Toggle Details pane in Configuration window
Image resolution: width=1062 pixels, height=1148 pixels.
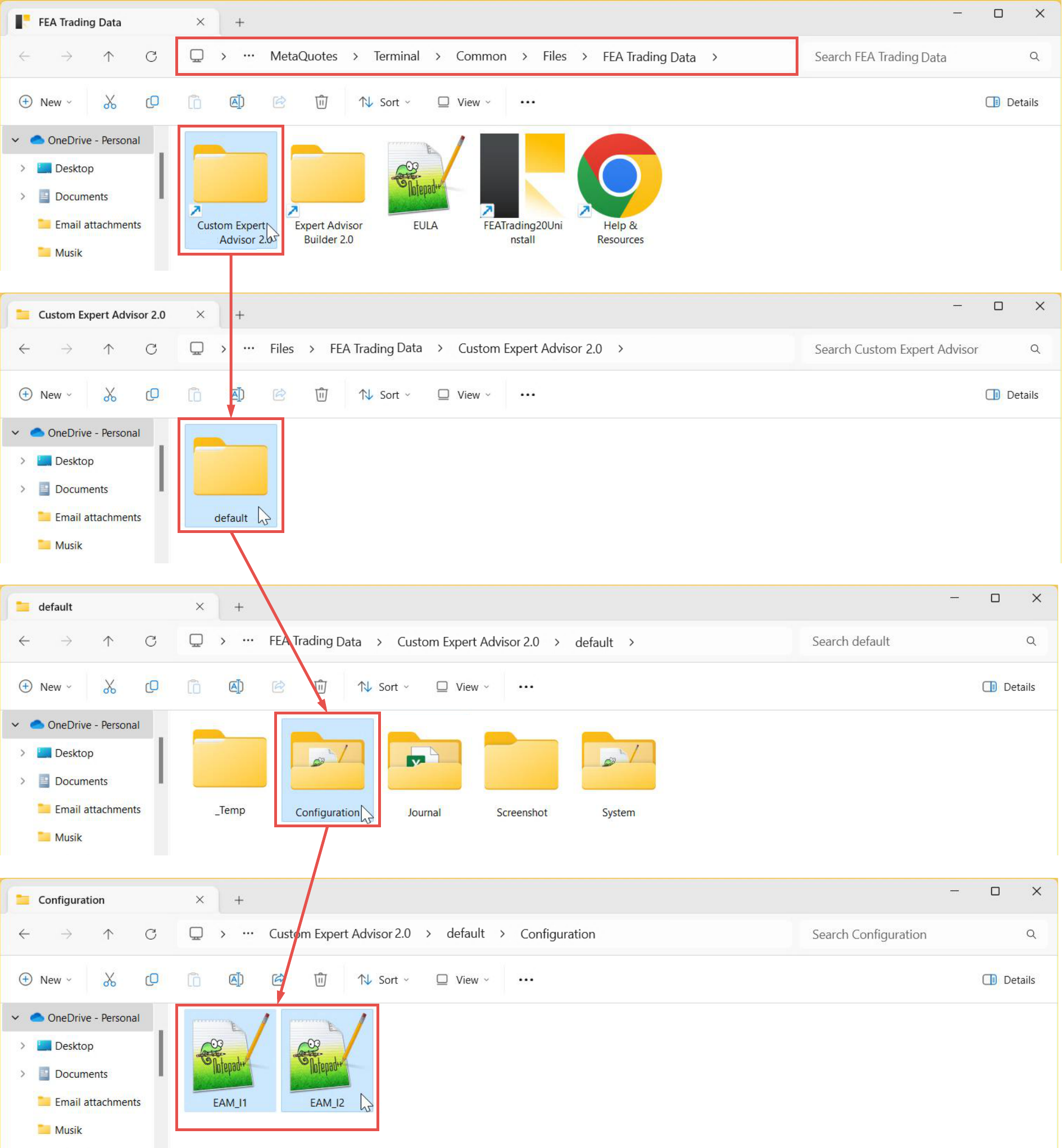pyautogui.click(x=1009, y=980)
